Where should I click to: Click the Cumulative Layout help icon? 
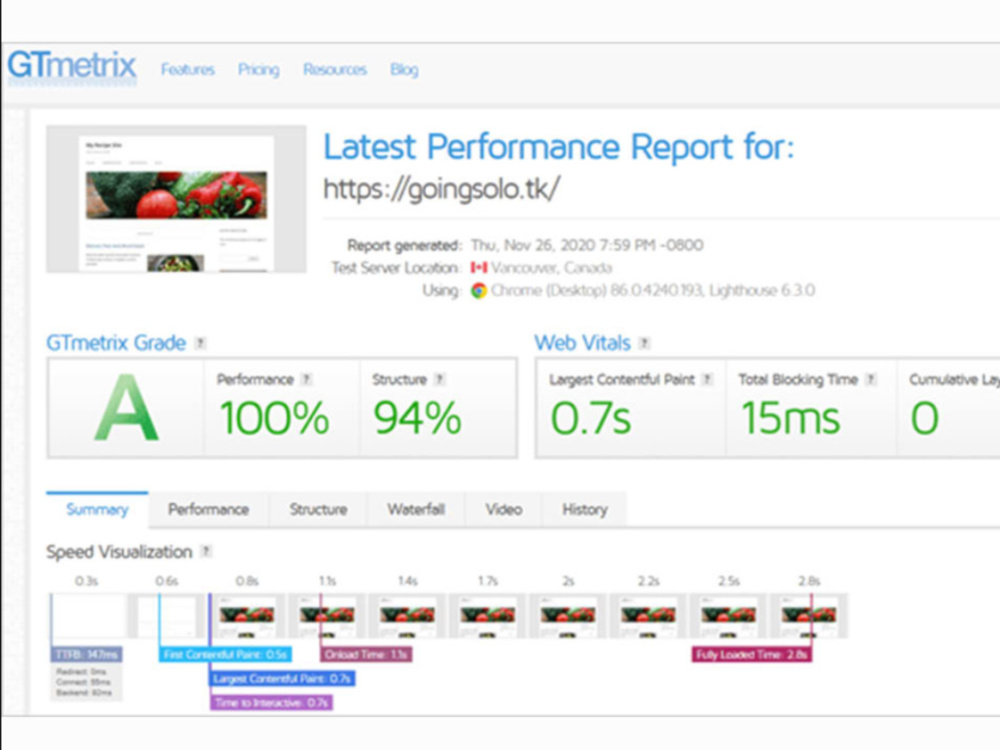995,380
